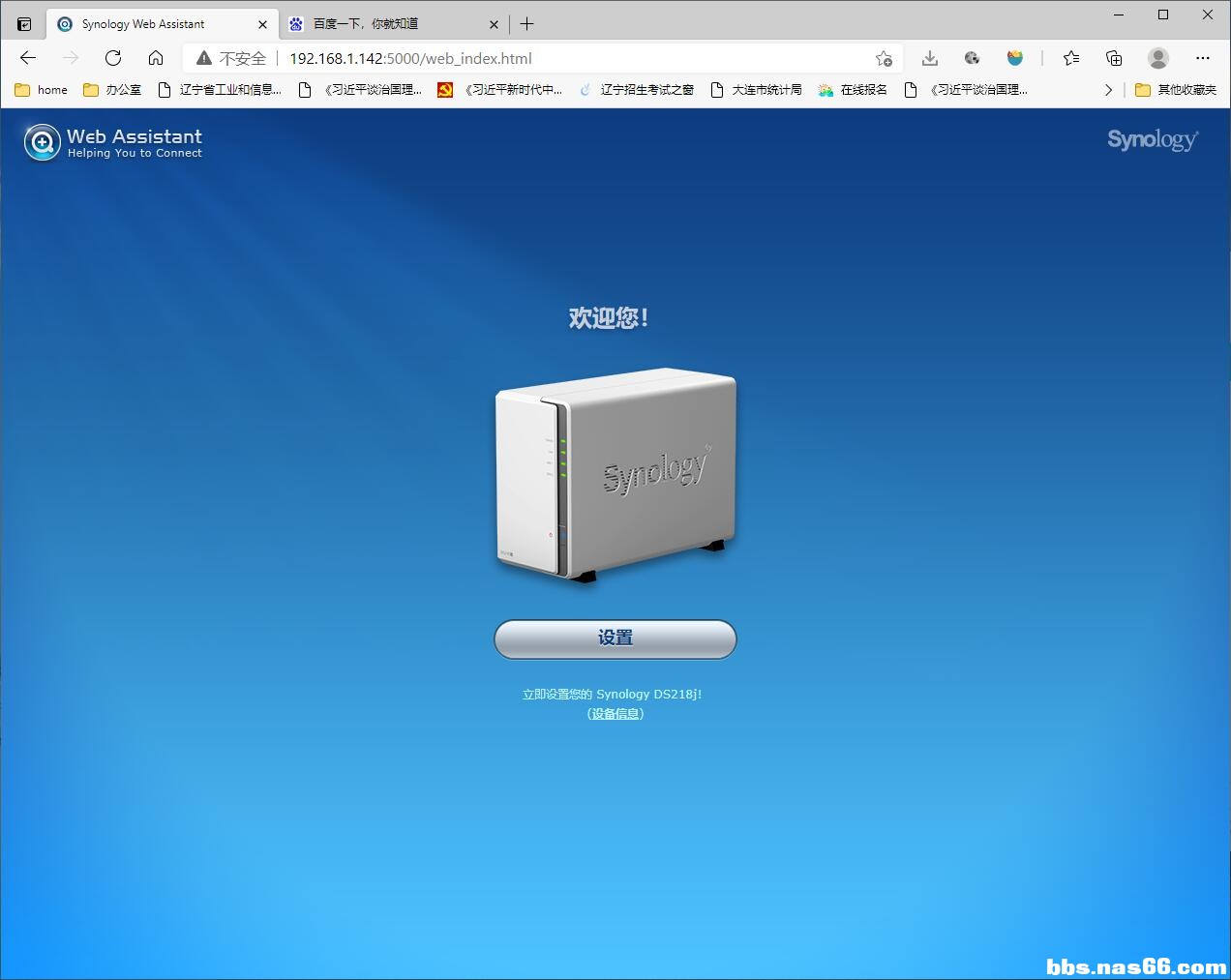Open the 辽宁招生考试之窗 bookmark

[x=636, y=90]
